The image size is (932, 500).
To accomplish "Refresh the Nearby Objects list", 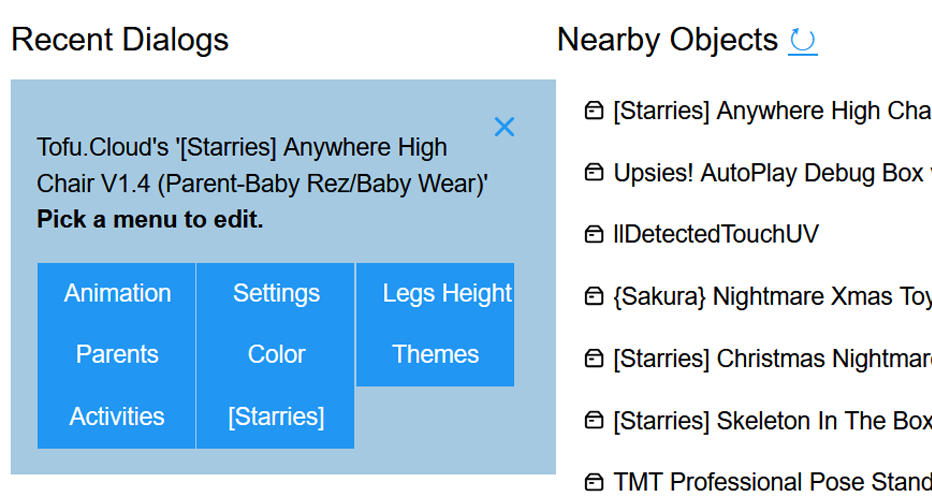I will [802, 40].
